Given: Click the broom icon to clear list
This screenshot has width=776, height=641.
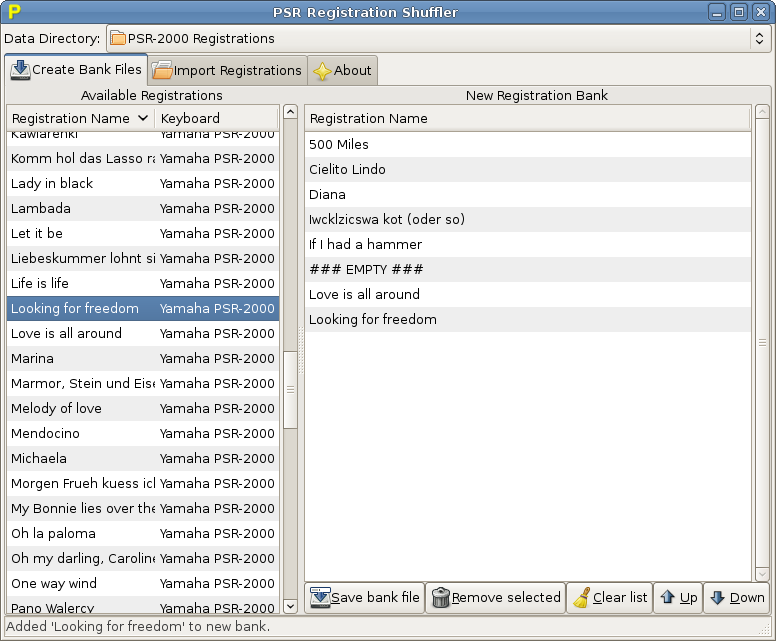Looking at the screenshot, I should pos(581,598).
